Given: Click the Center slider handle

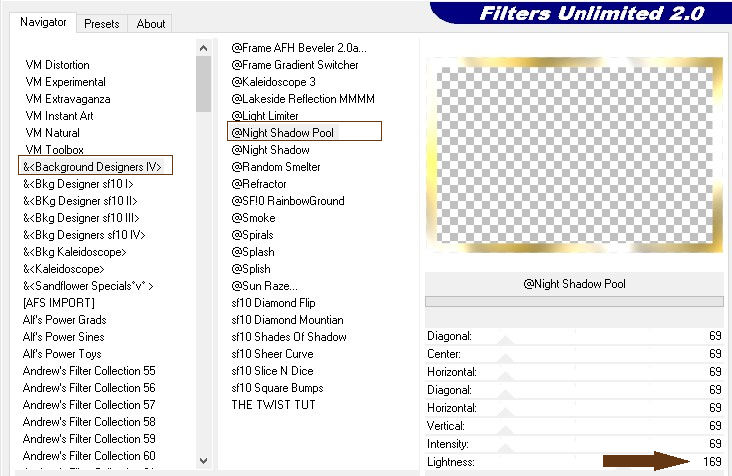Looking at the screenshot, I should click(x=505, y=355).
